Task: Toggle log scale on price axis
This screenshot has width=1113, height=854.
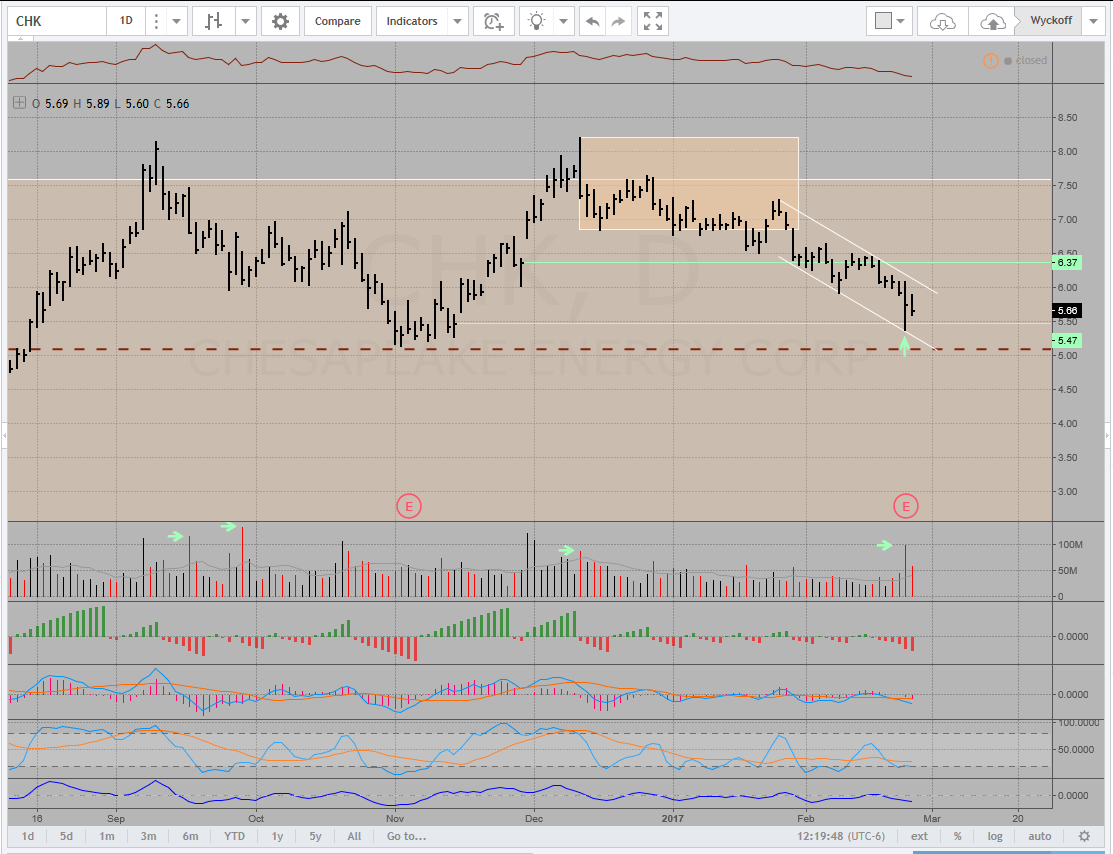Action: pyautogui.click(x=995, y=836)
